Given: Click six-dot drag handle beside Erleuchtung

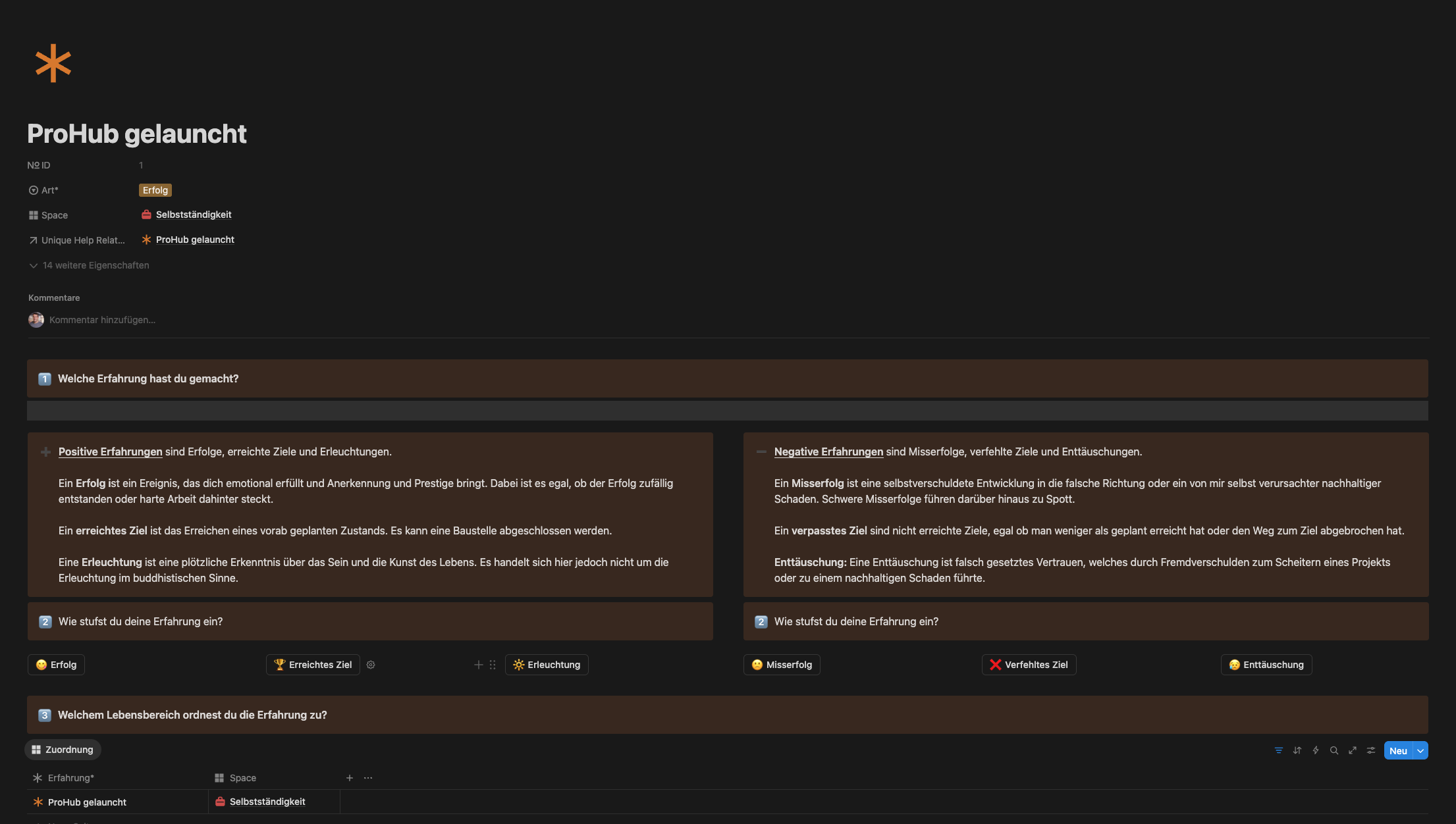Looking at the screenshot, I should (x=493, y=665).
